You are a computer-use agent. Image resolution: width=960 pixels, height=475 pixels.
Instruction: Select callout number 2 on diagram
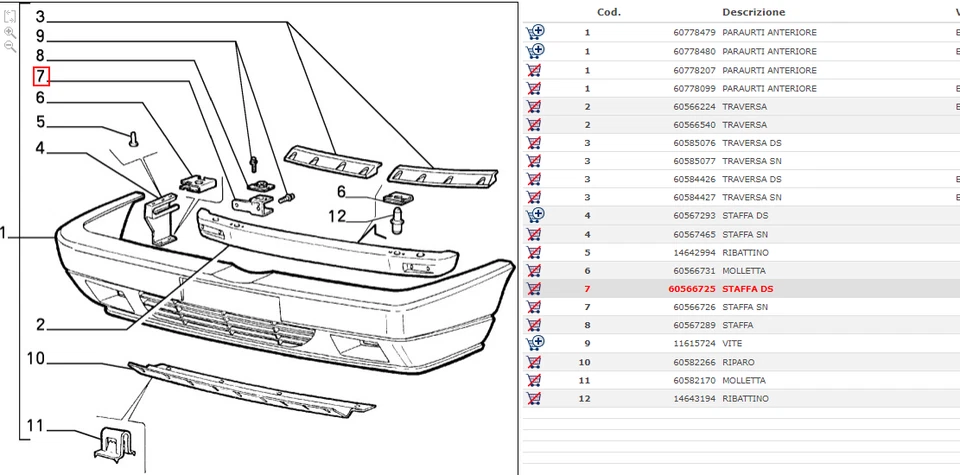pyautogui.click(x=40, y=324)
